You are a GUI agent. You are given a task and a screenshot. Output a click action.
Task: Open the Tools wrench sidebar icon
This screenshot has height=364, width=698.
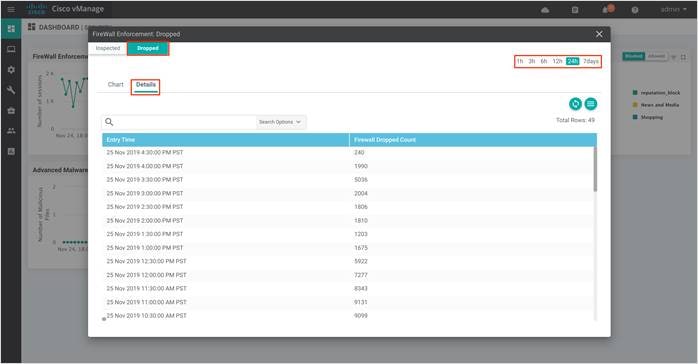pyautogui.click(x=11, y=90)
